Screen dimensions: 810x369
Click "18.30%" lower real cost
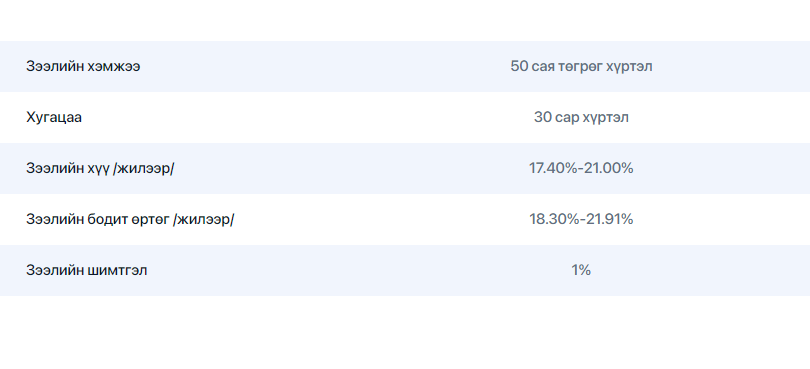click(x=553, y=220)
